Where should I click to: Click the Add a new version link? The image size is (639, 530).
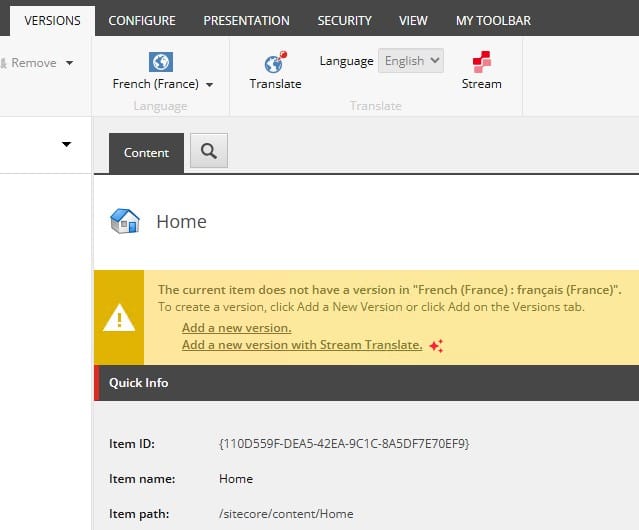pos(236,328)
